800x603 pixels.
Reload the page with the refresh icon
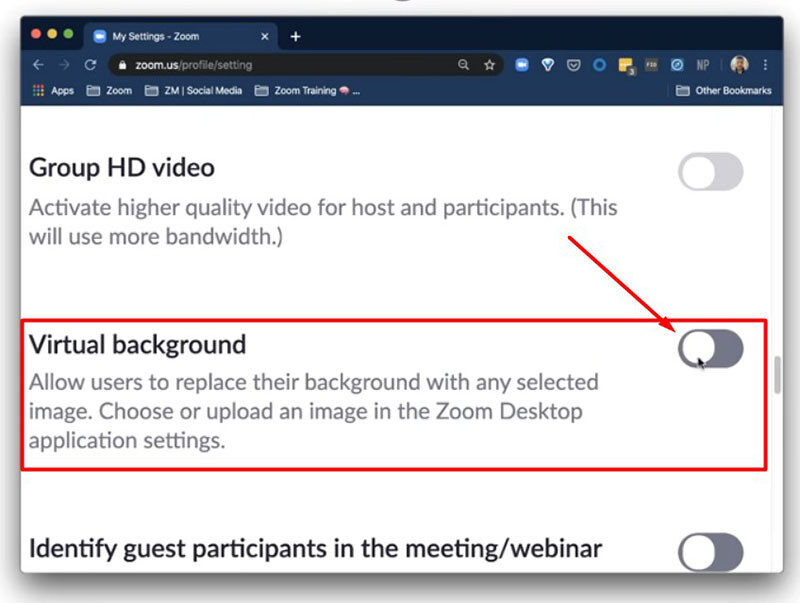(x=90, y=65)
